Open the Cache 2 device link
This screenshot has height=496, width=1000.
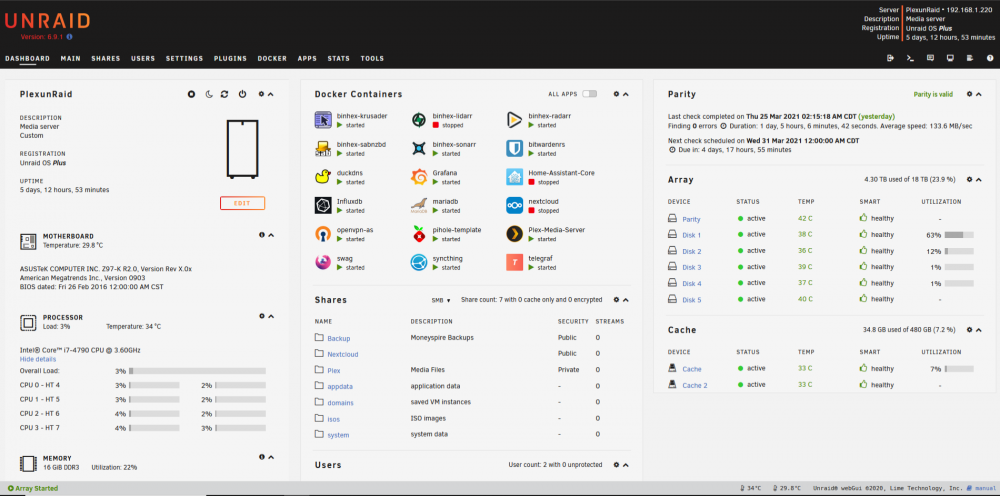pos(695,385)
